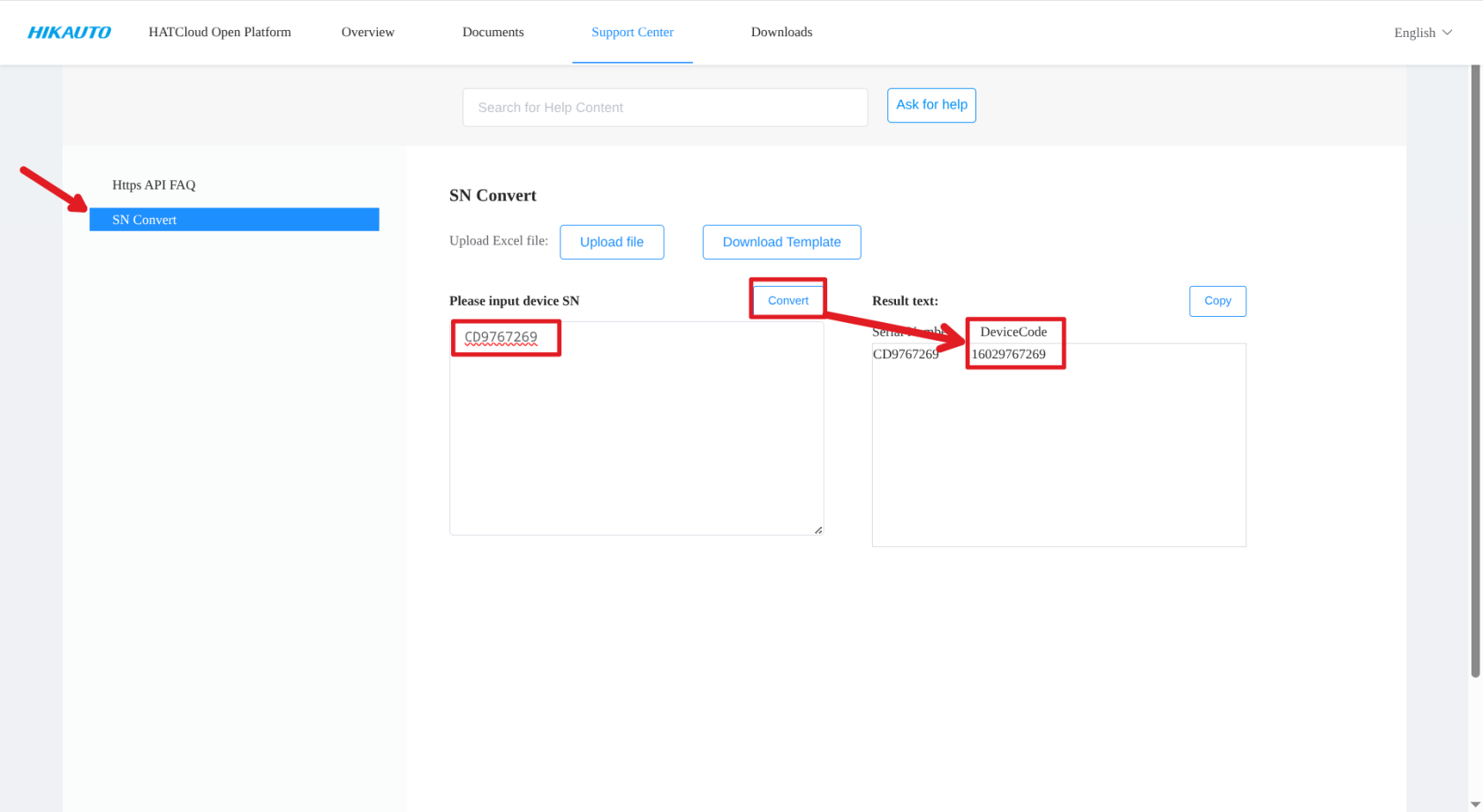
Task: Click the Result text output area
Action: tap(1059, 445)
